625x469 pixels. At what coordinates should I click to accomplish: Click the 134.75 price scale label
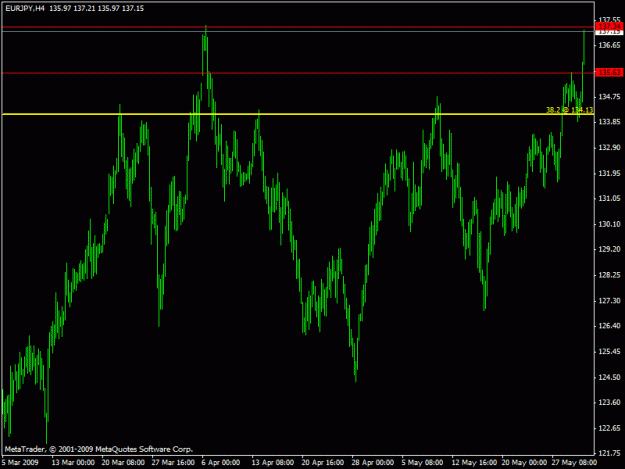coord(609,96)
